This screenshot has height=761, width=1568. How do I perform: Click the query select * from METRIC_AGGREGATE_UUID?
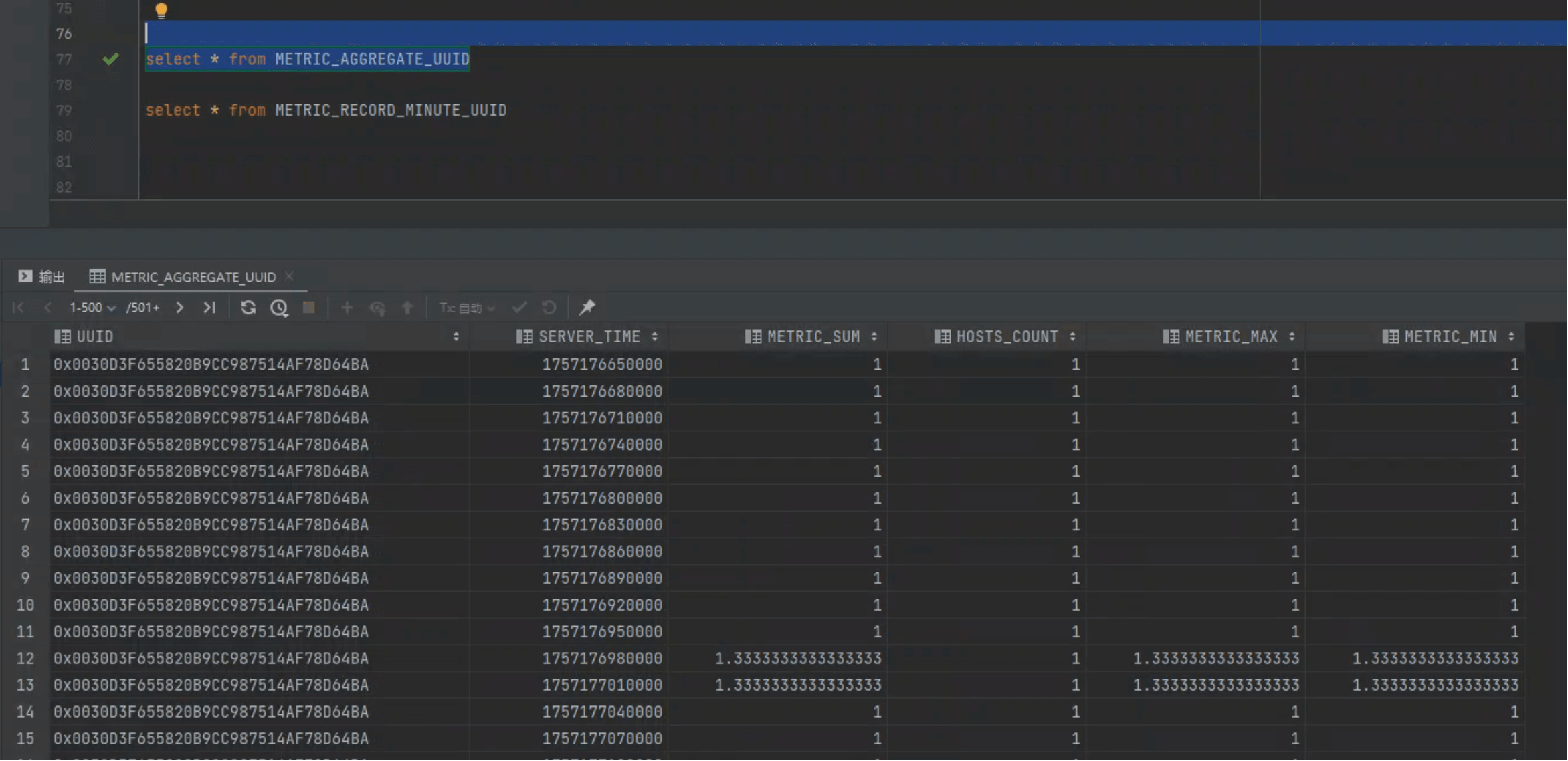pyautogui.click(x=308, y=59)
